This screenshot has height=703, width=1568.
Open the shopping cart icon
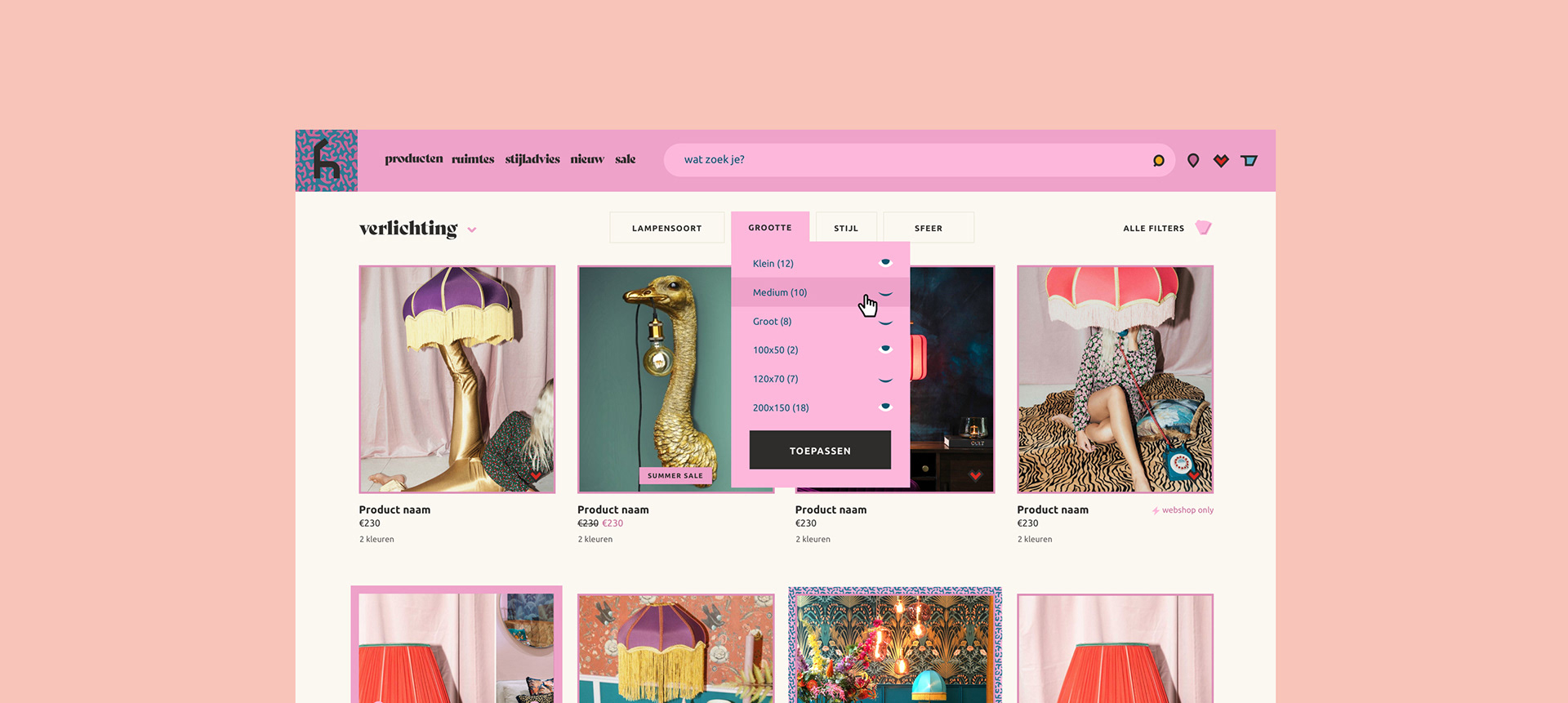pos(1249,161)
